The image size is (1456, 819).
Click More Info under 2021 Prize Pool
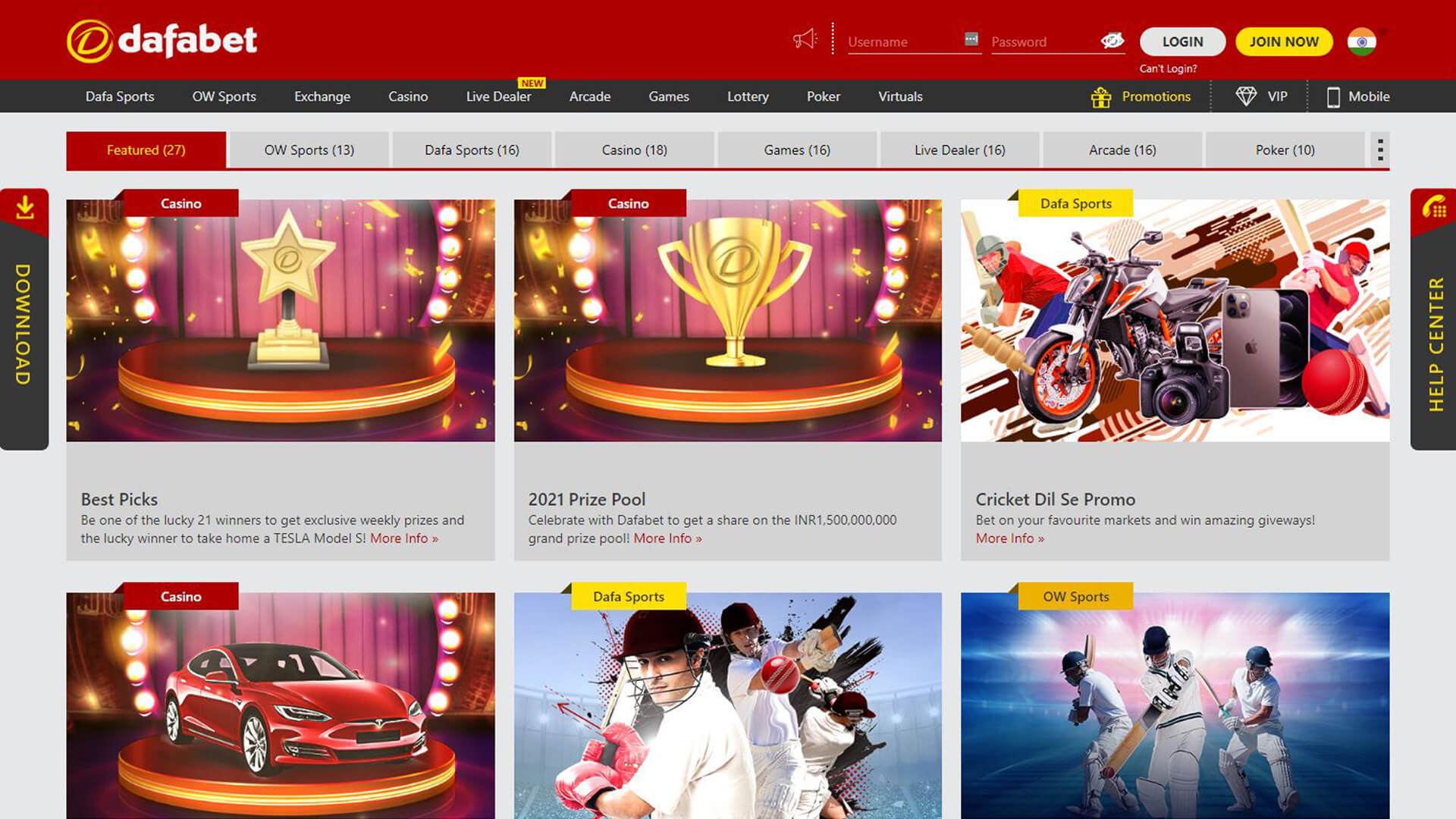(x=667, y=538)
